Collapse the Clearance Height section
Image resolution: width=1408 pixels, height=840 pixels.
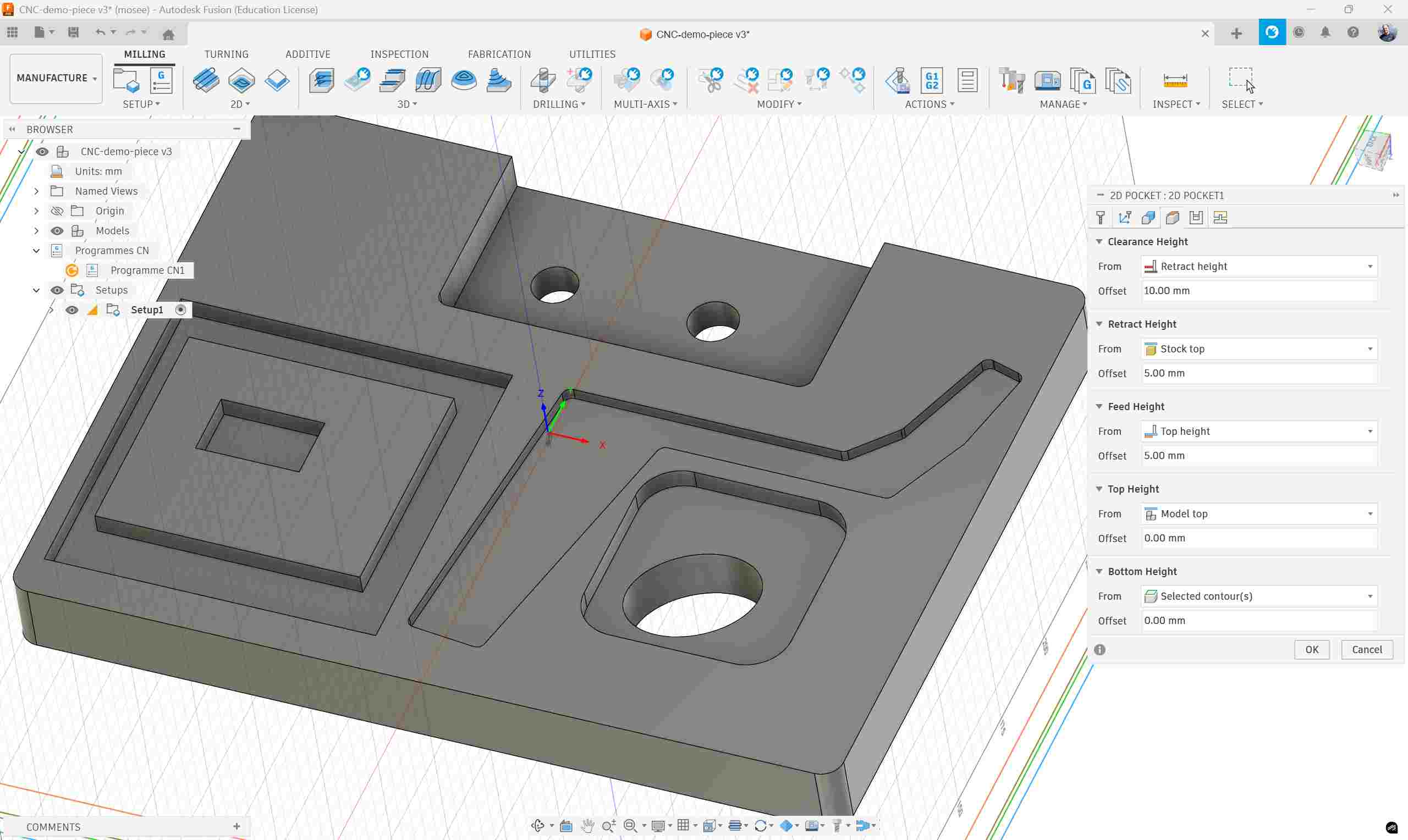(x=1099, y=242)
